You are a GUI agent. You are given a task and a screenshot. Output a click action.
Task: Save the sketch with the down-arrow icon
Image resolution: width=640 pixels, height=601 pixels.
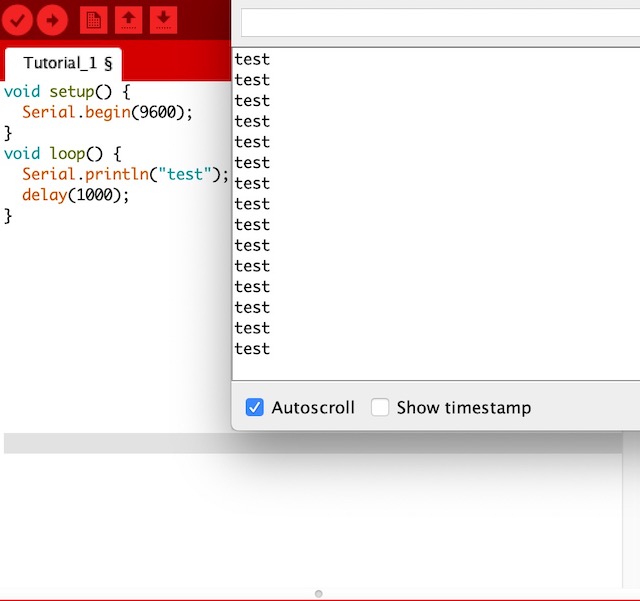click(164, 20)
